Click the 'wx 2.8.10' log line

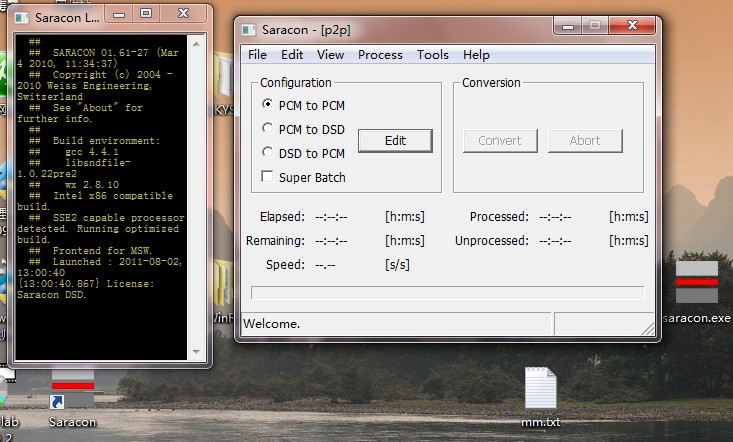(73, 185)
